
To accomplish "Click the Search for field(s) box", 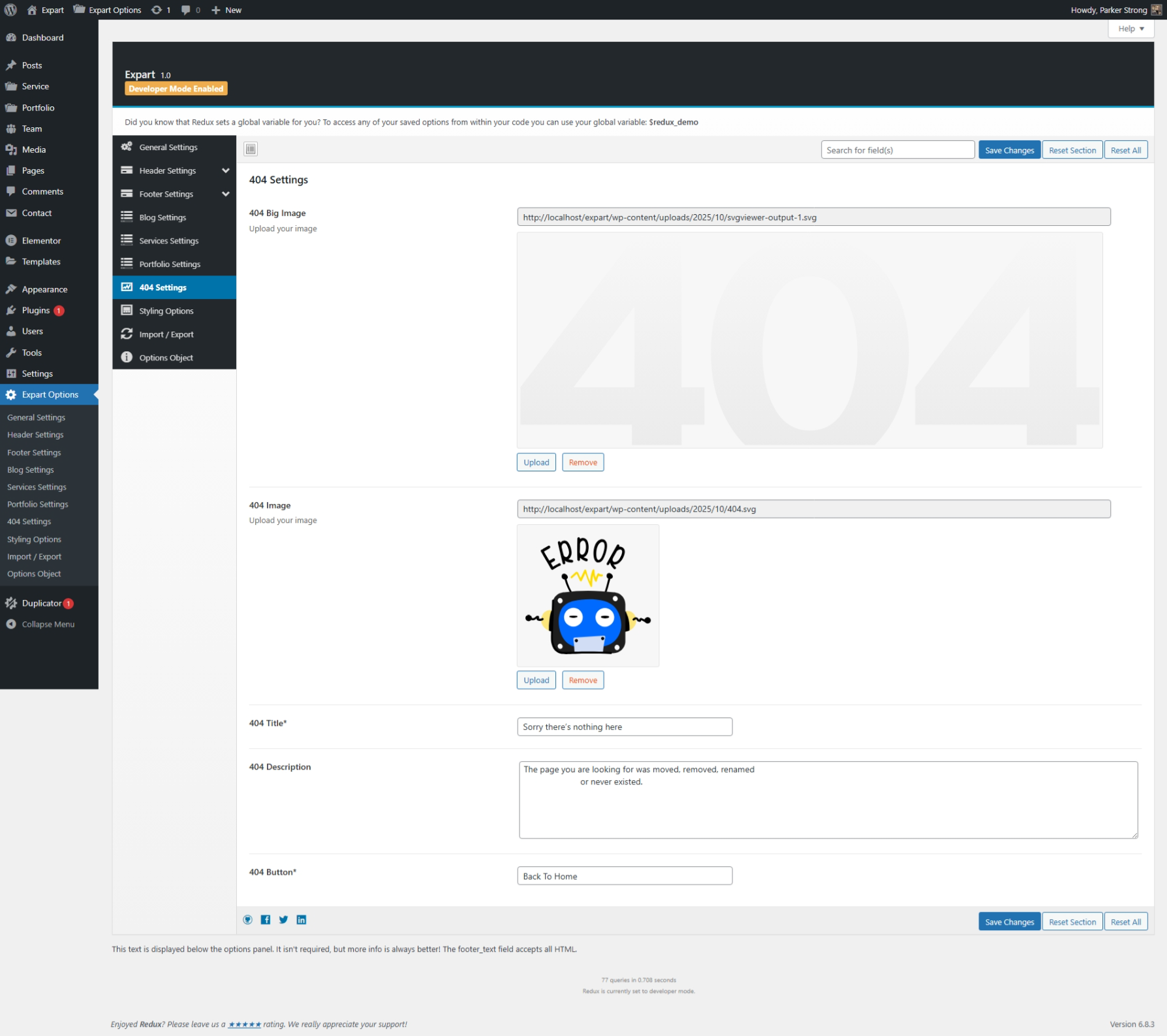I will tap(897, 150).
